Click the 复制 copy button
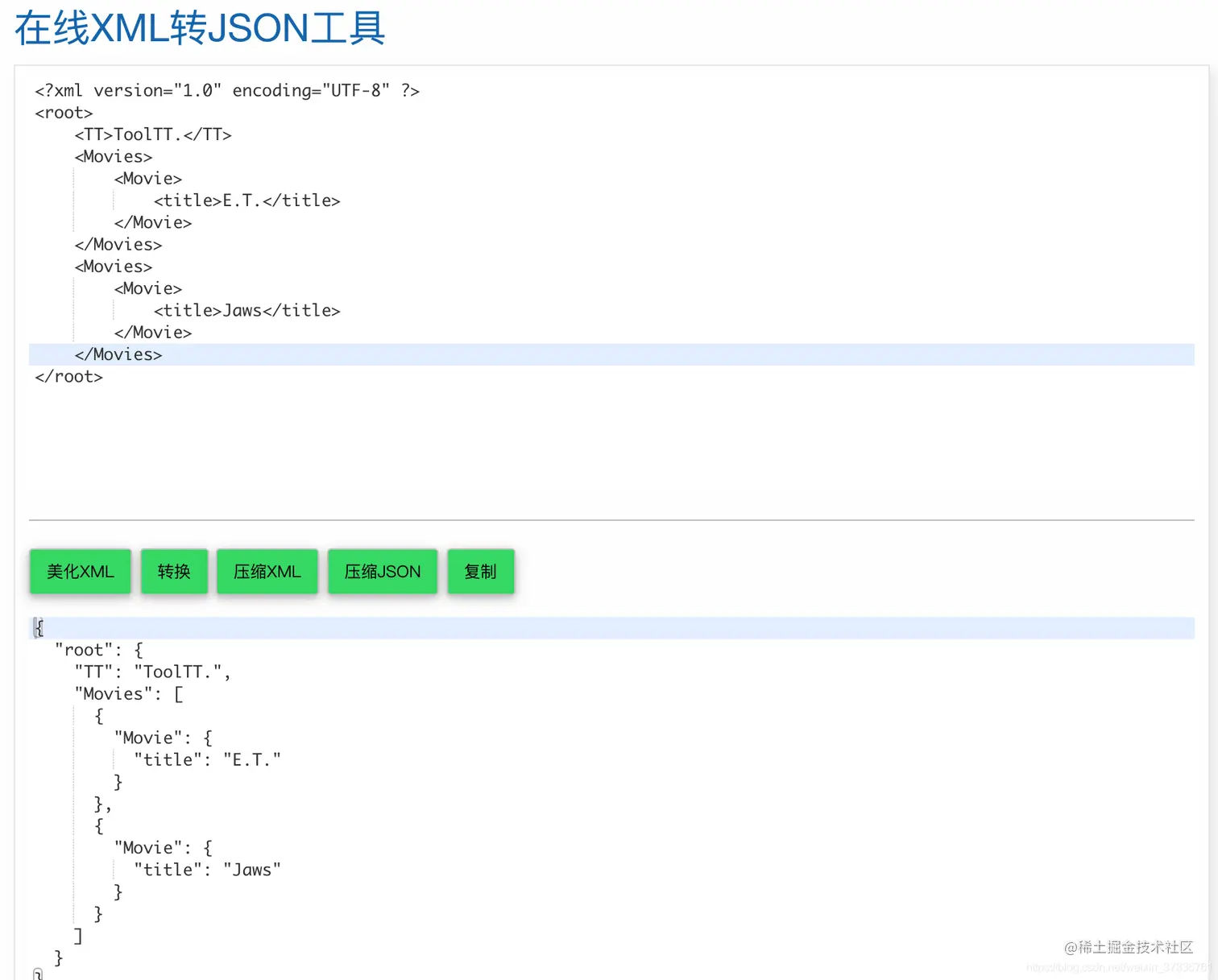This screenshot has width=1218, height=980. click(x=481, y=572)
